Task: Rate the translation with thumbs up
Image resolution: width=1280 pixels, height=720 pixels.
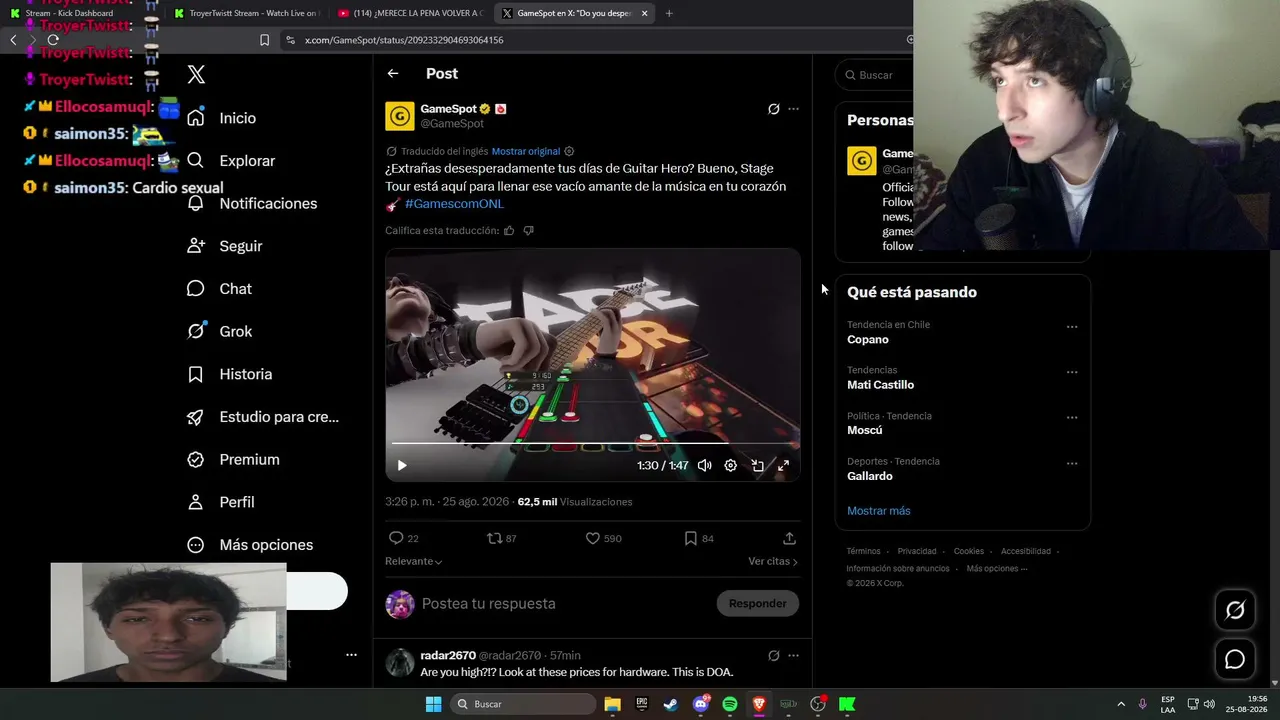Action: 509,231
